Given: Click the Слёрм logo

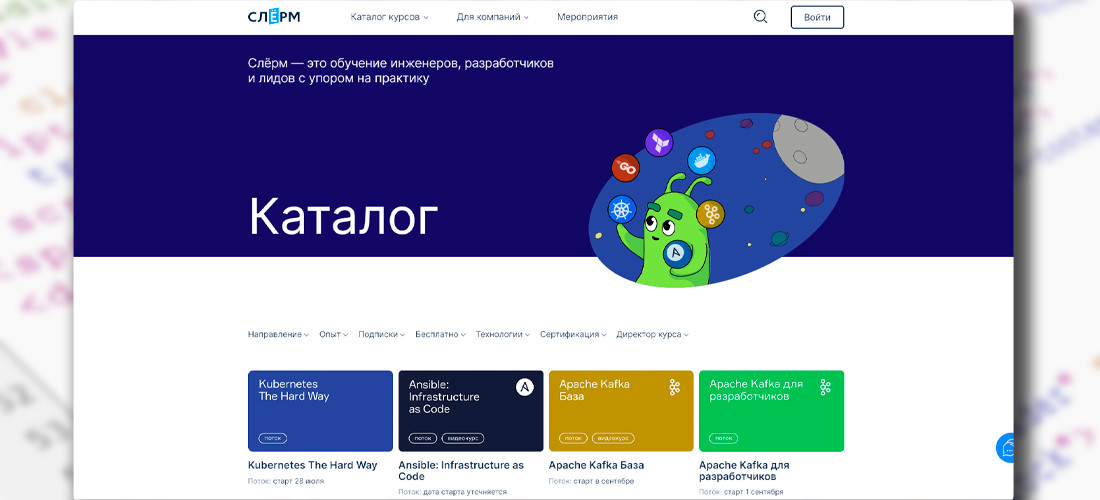Looking at the screenshot, I should click(x=274, y=17).
